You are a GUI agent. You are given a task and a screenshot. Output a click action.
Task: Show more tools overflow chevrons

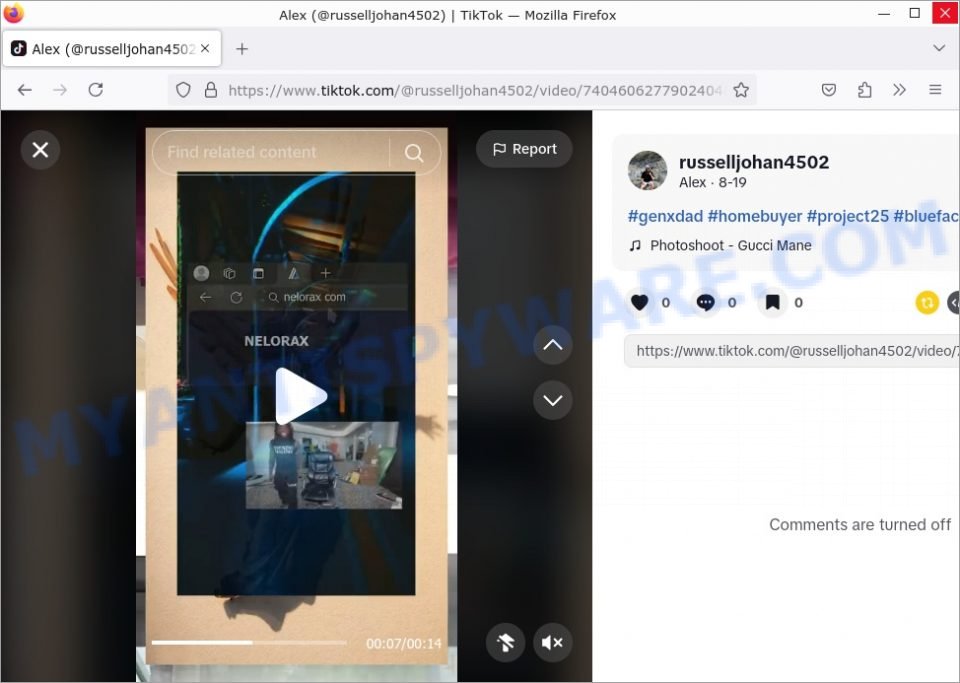pos(899,90)
